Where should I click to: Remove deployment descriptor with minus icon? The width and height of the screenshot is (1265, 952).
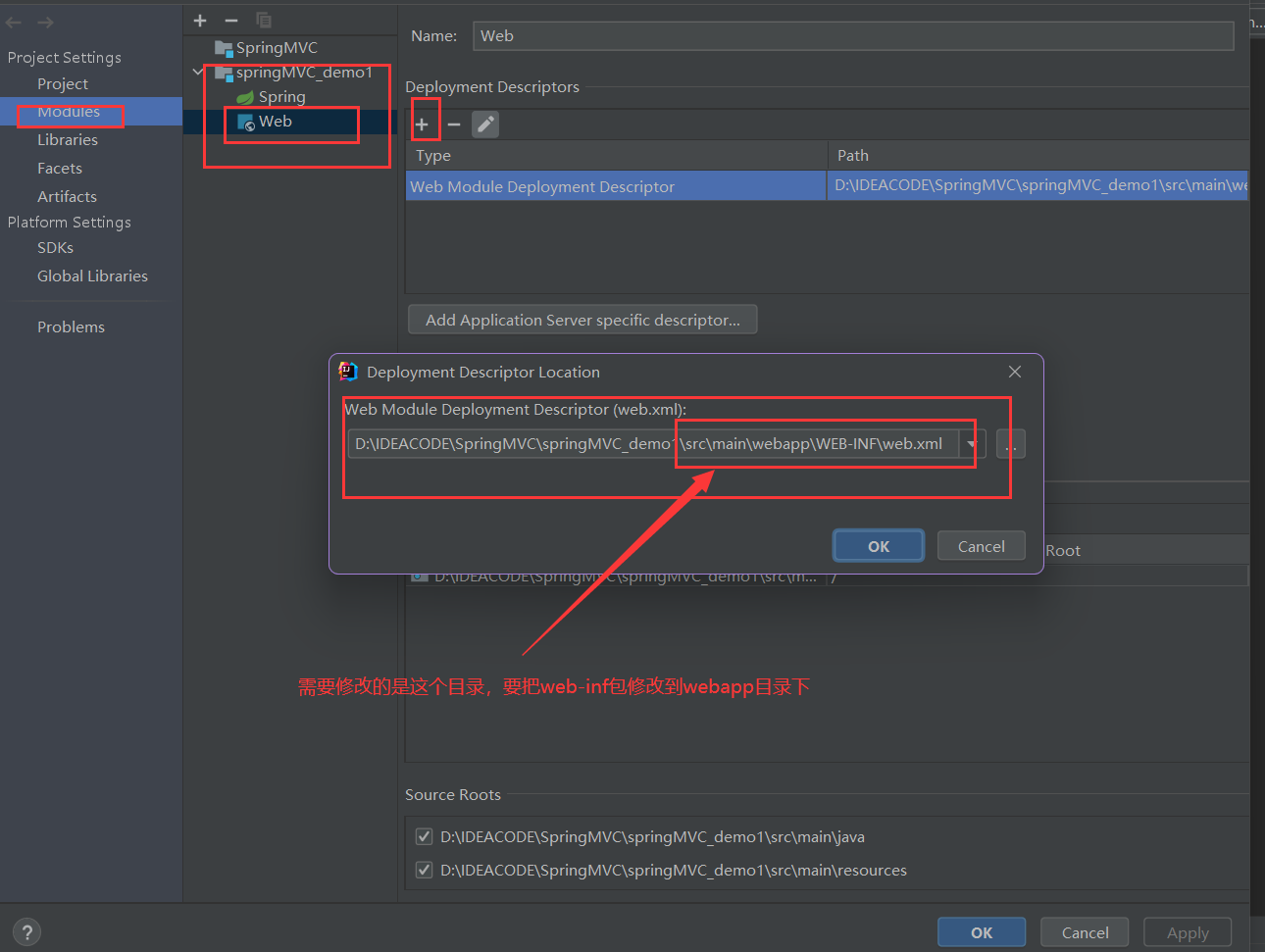[454, 125]
